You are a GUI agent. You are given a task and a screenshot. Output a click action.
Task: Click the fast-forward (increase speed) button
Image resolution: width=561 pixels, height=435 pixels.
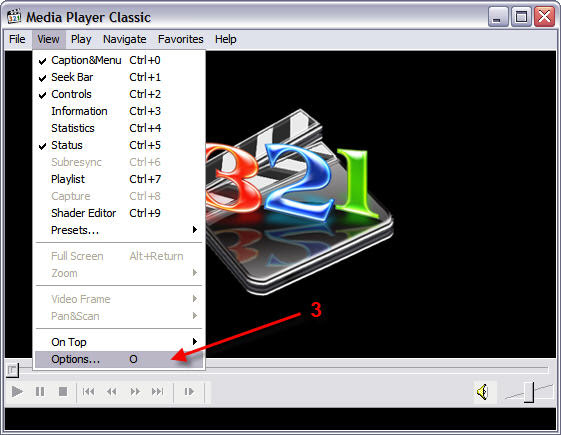coord(135,392)
